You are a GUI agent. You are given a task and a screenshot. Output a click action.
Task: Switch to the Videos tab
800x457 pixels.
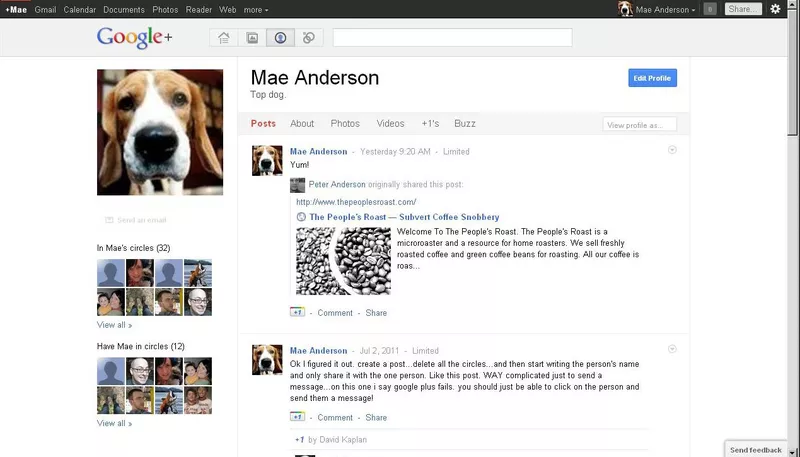tap(390, 123)
